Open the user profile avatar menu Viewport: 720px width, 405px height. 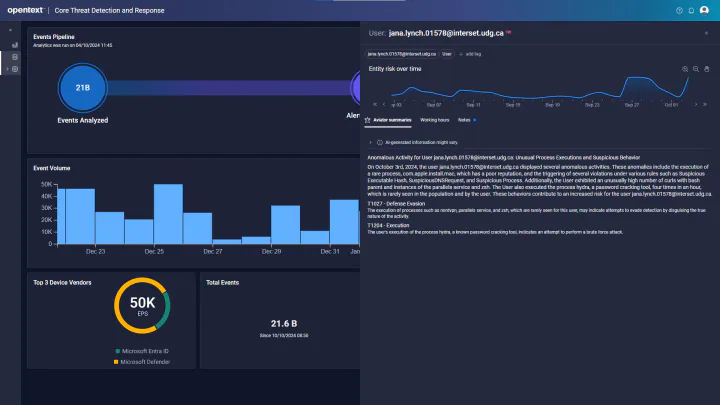(706, 10)
